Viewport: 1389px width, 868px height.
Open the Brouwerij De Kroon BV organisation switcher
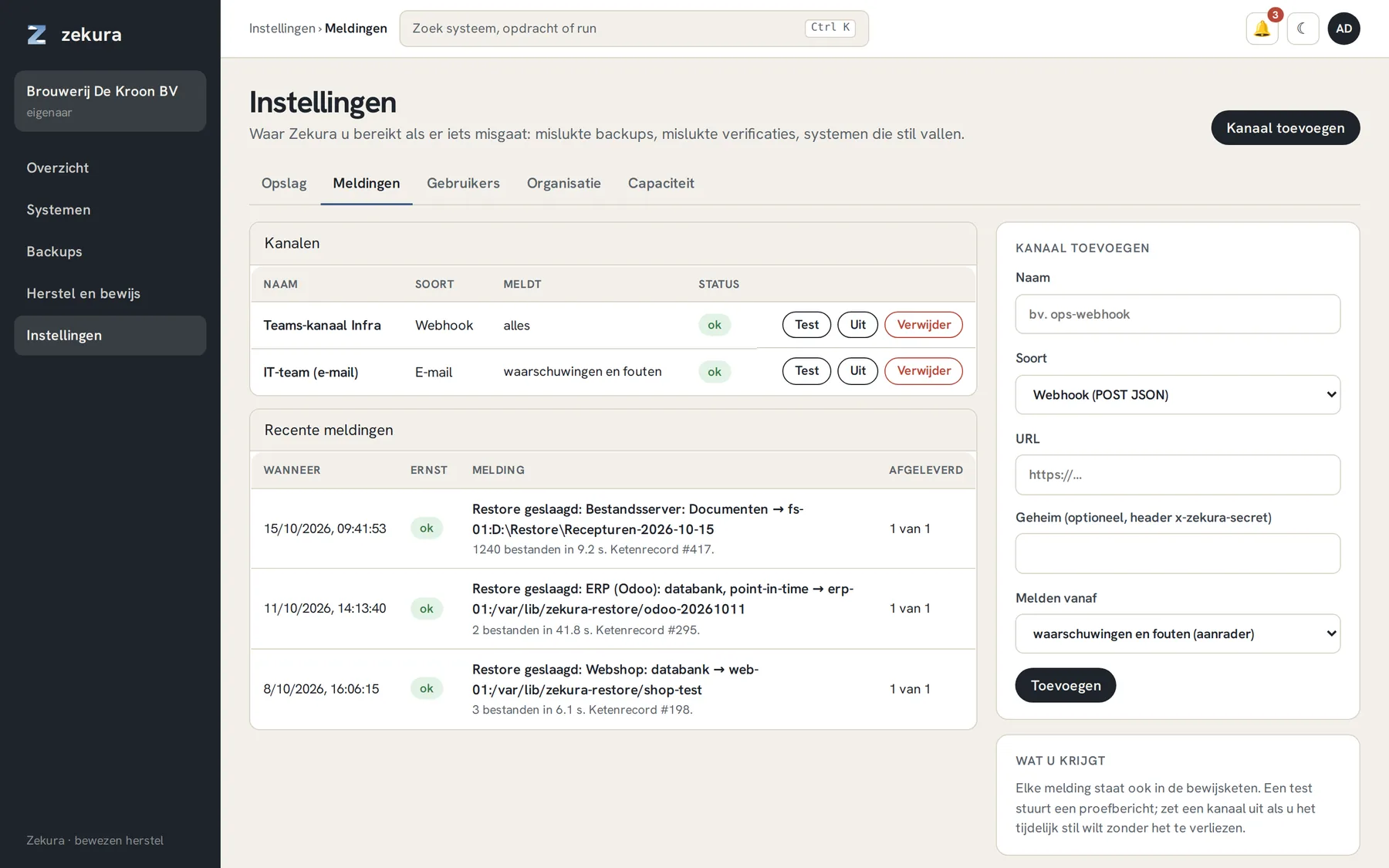point(110,101)
